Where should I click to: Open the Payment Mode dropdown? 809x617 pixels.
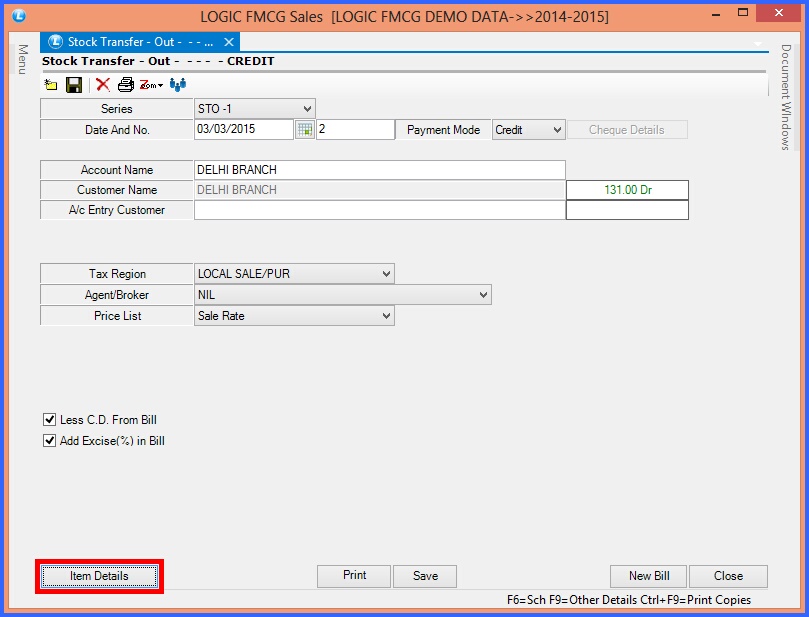[x=556, y=130]
